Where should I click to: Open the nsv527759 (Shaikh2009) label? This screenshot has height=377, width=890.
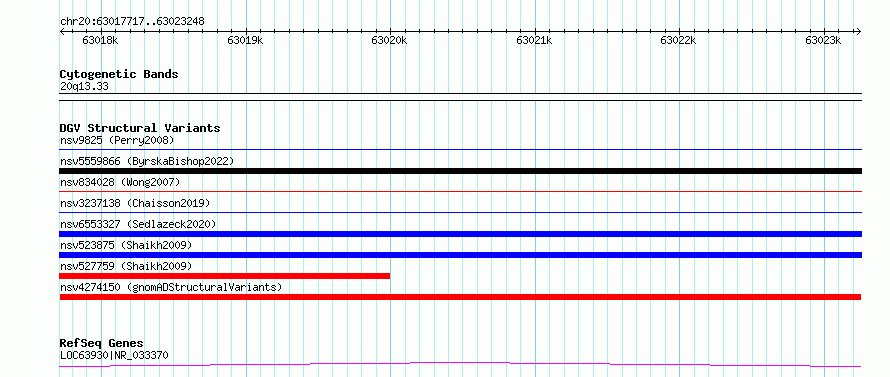(126, 266)
